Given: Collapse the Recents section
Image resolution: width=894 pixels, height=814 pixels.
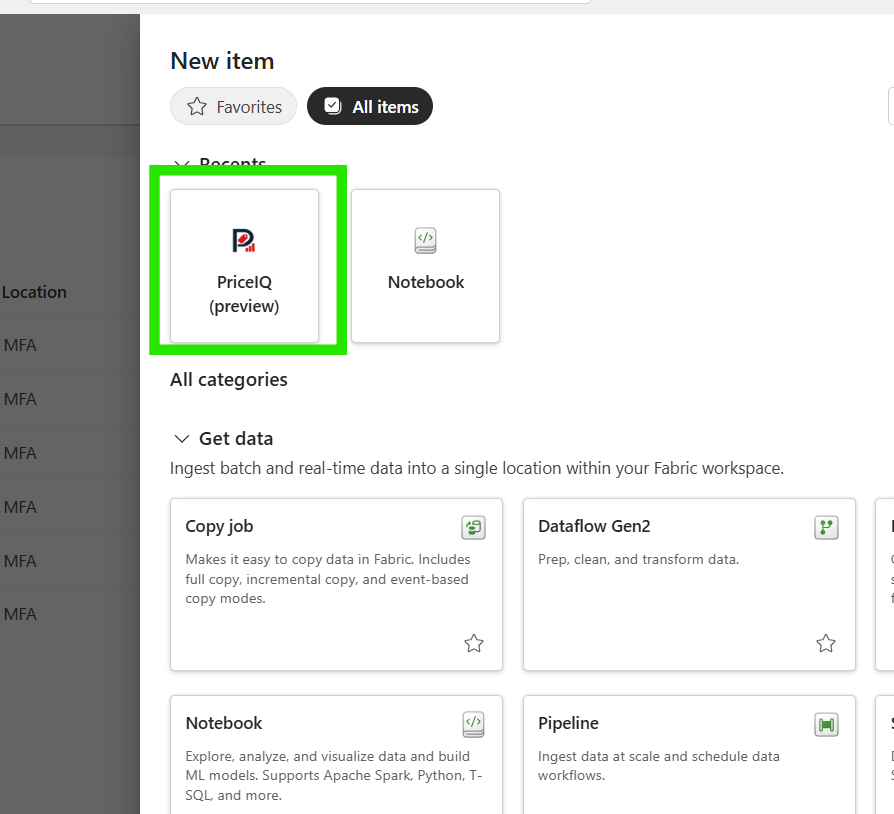Looking at the screenshot, I should (x=181, y=164).
